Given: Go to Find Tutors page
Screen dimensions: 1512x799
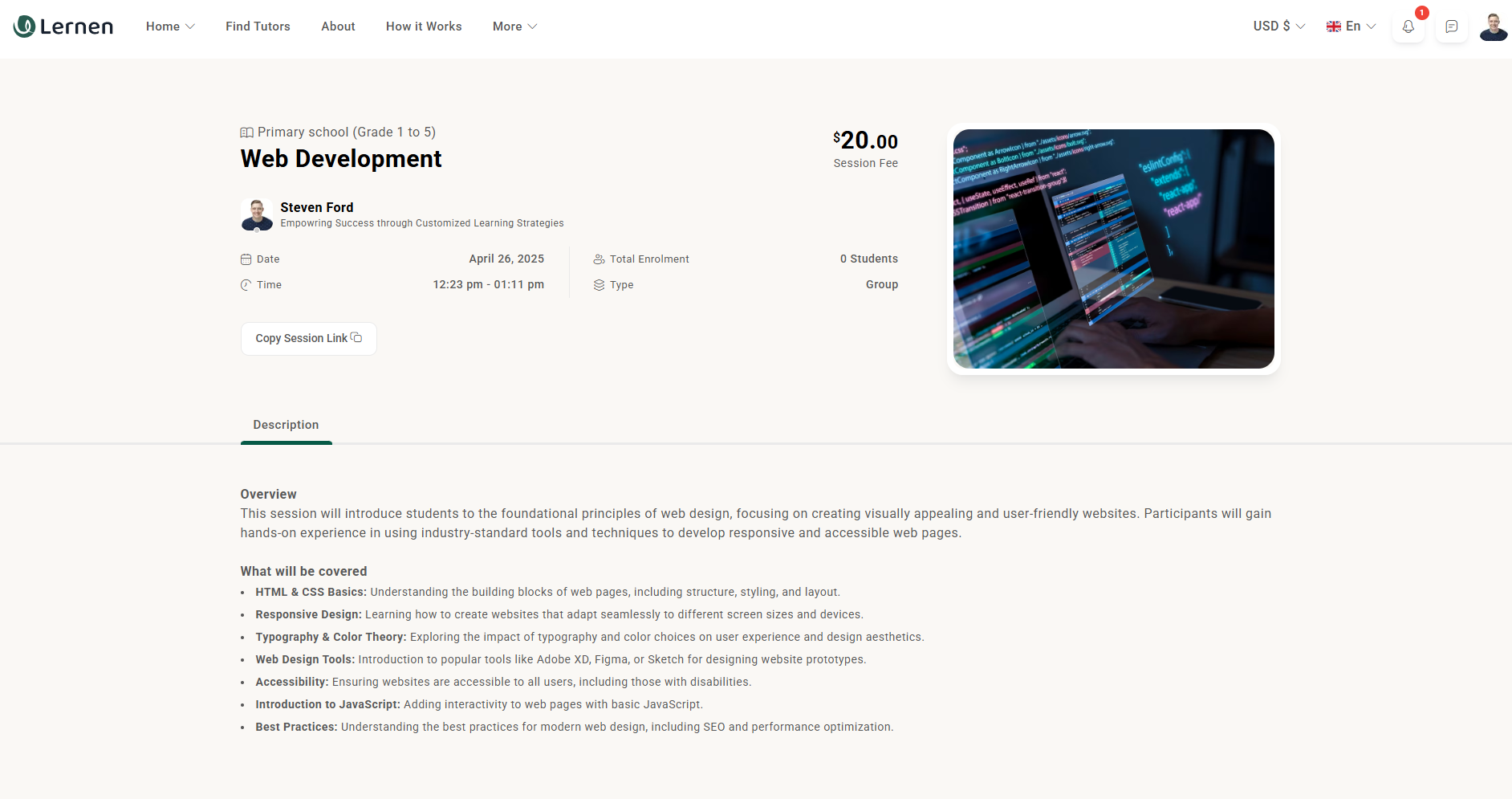Looking at the screenshot, I should click(x=258, y=26).
